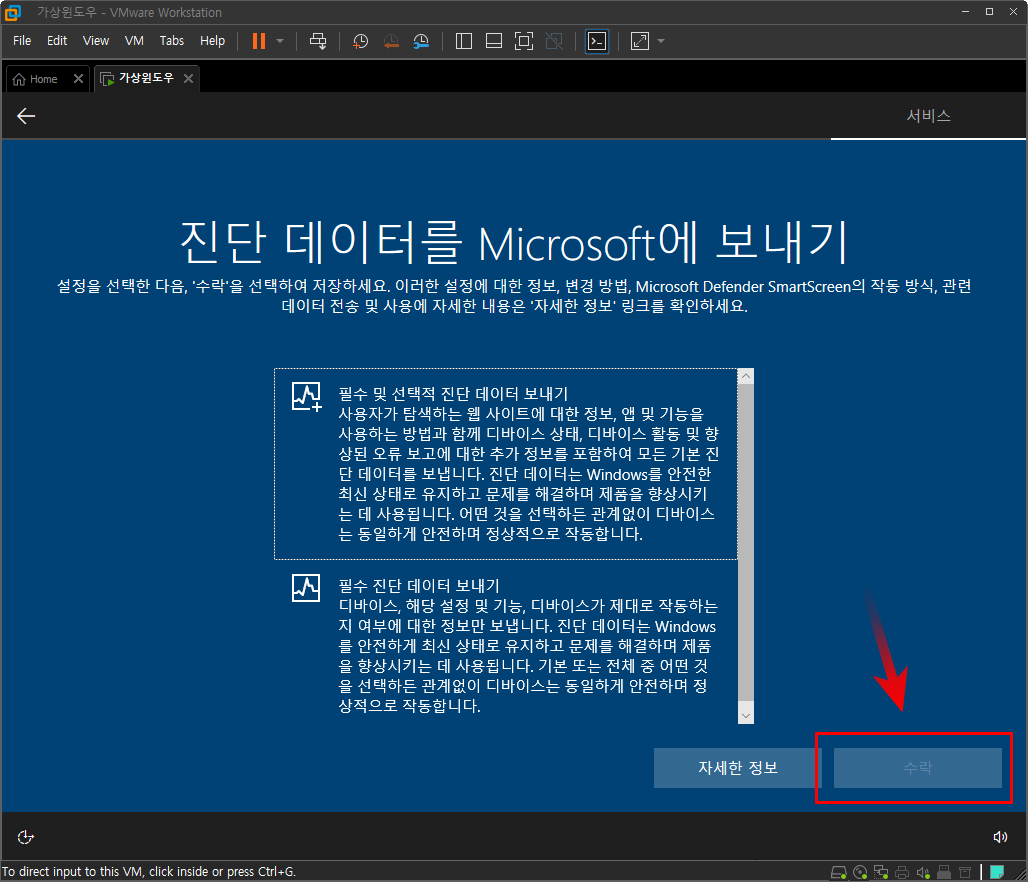Open the VM menu
Image resolution: width=1028 pixels, height=882 pixels.
tap(134, 41)
